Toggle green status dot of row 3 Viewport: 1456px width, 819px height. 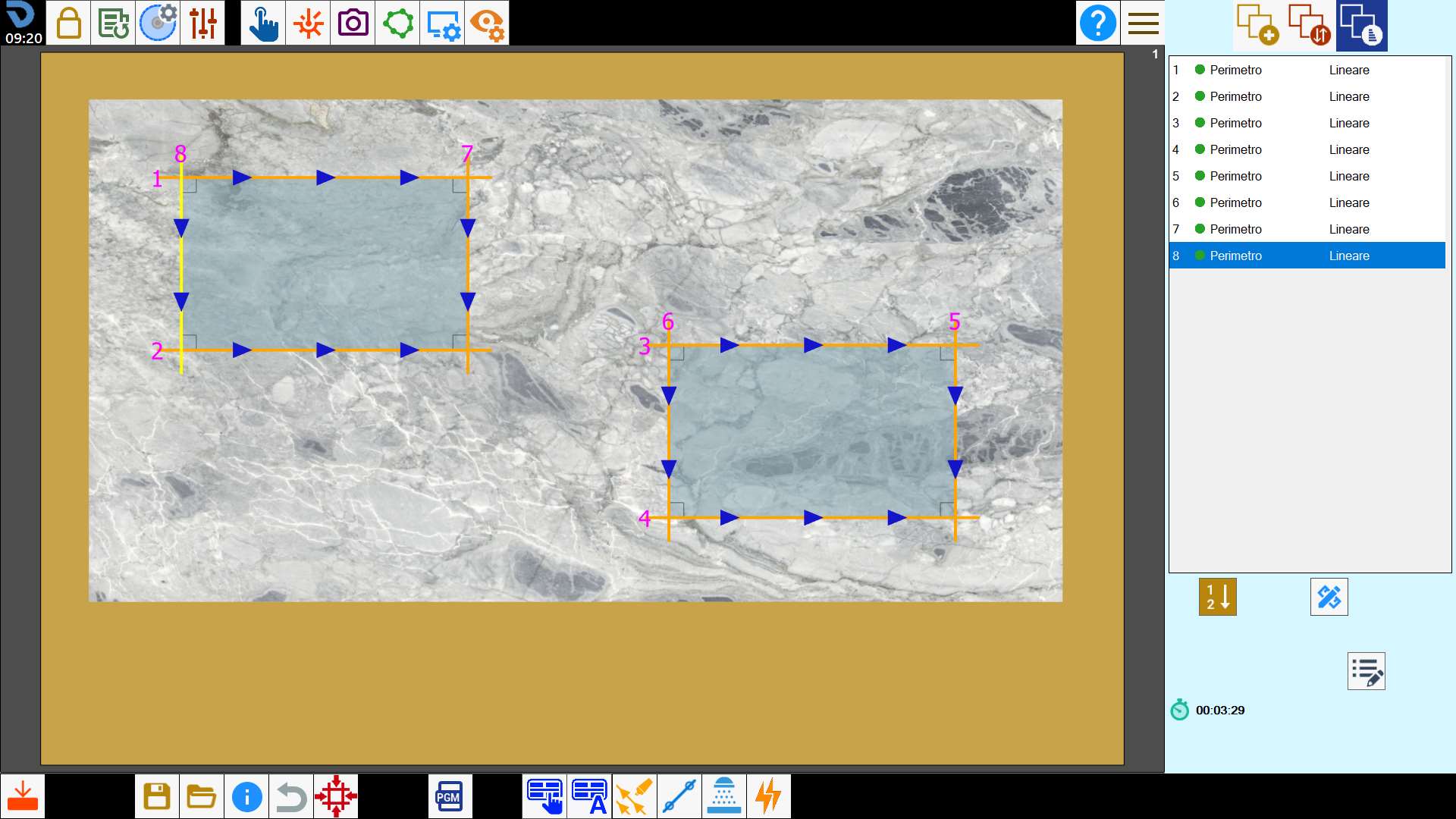pyautogui.click(x=1200, y=123)
